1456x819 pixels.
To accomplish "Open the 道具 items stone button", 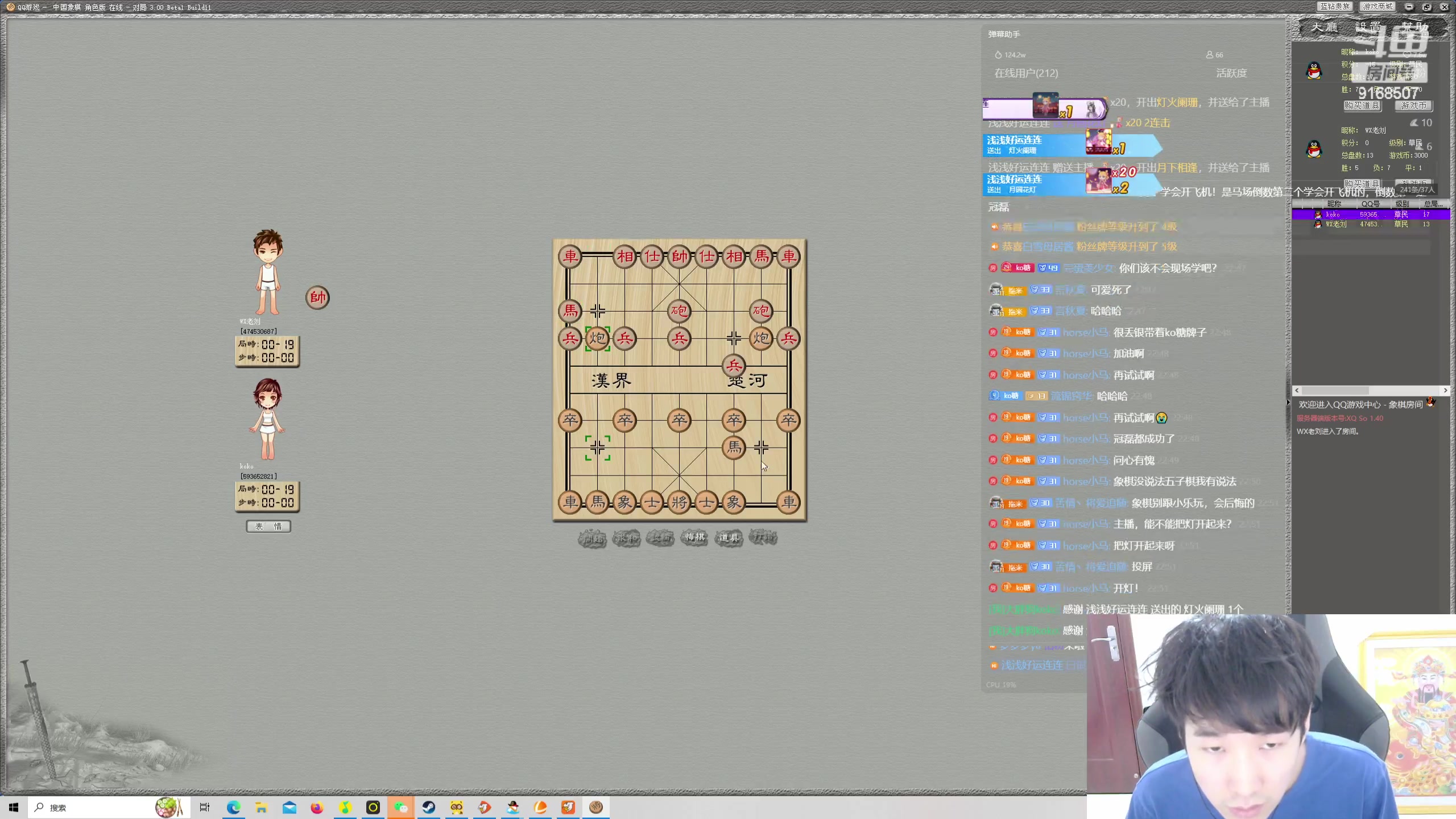I will coord(729,537).
